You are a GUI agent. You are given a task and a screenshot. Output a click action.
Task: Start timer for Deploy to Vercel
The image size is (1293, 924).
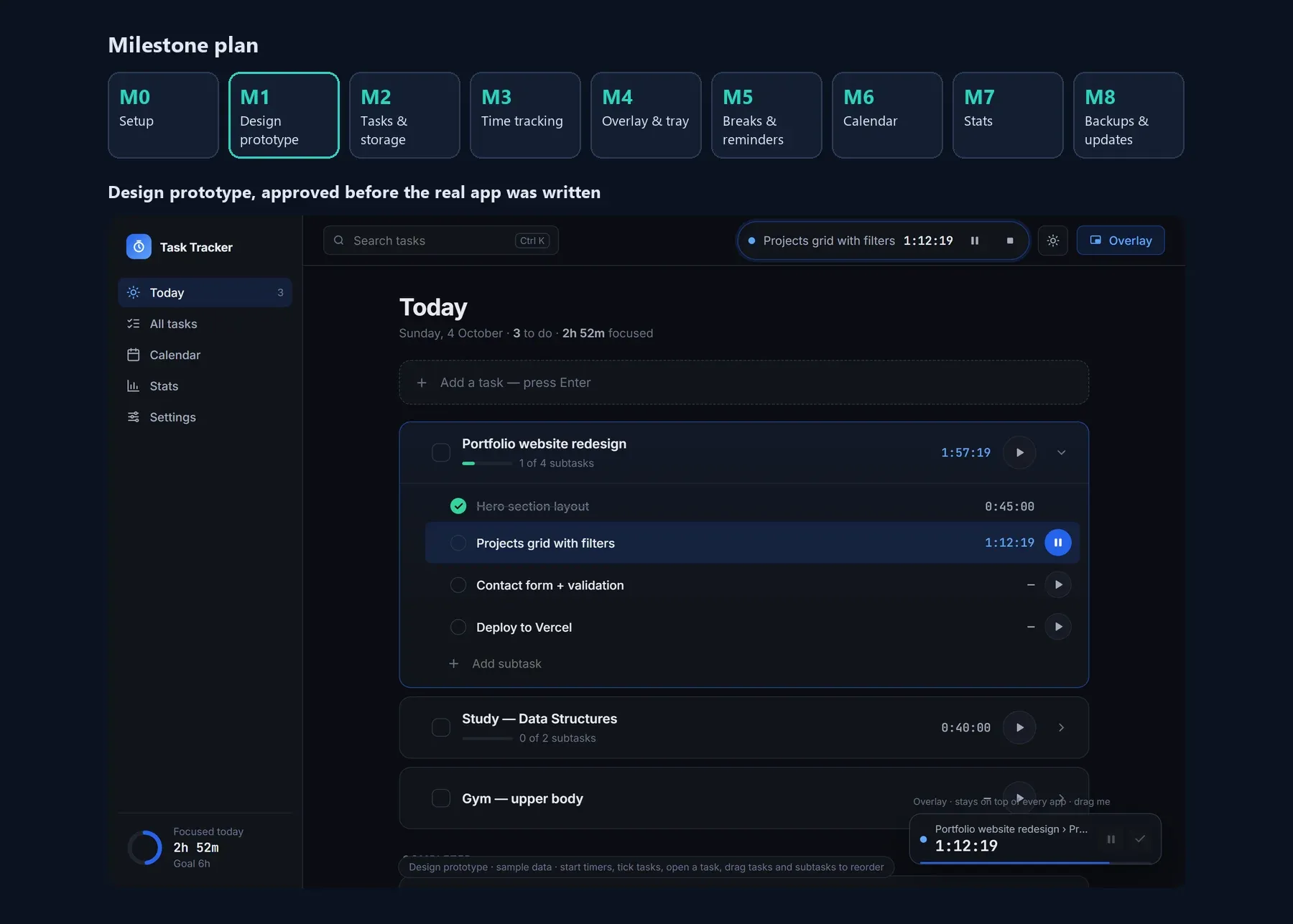pos(1058,627)
